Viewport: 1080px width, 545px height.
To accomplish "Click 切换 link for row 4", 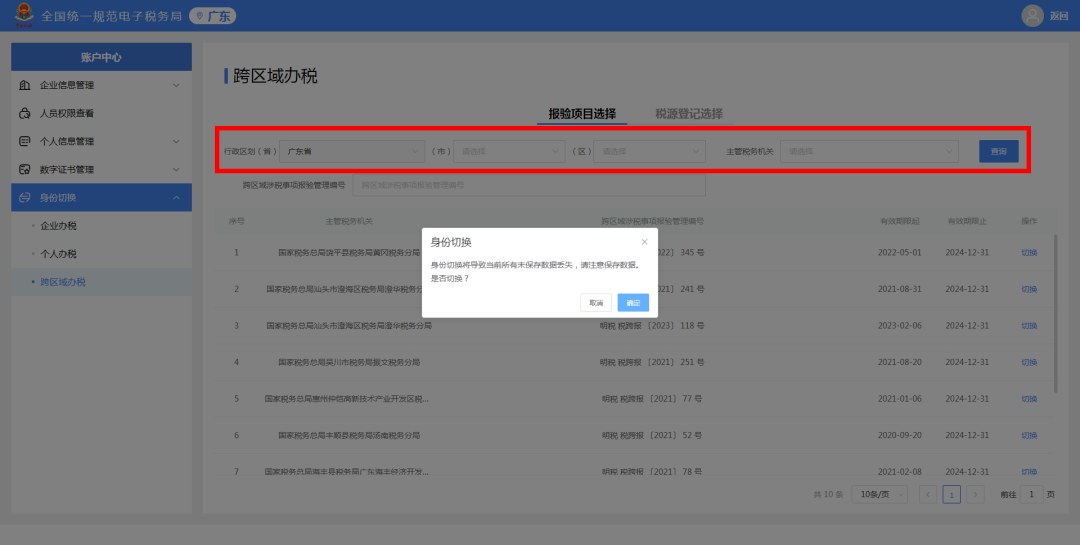I will 1029,362.
